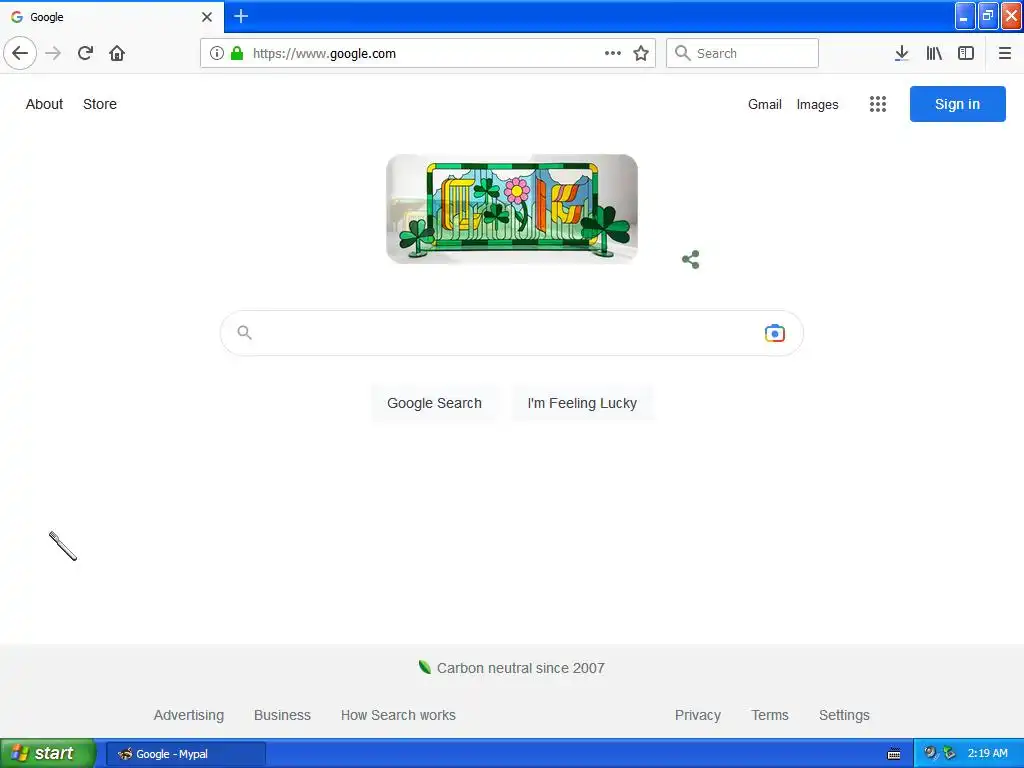This screenshot has height=768, width=1024.
Task: Open the browser home page icon
Action: point(117,53)
